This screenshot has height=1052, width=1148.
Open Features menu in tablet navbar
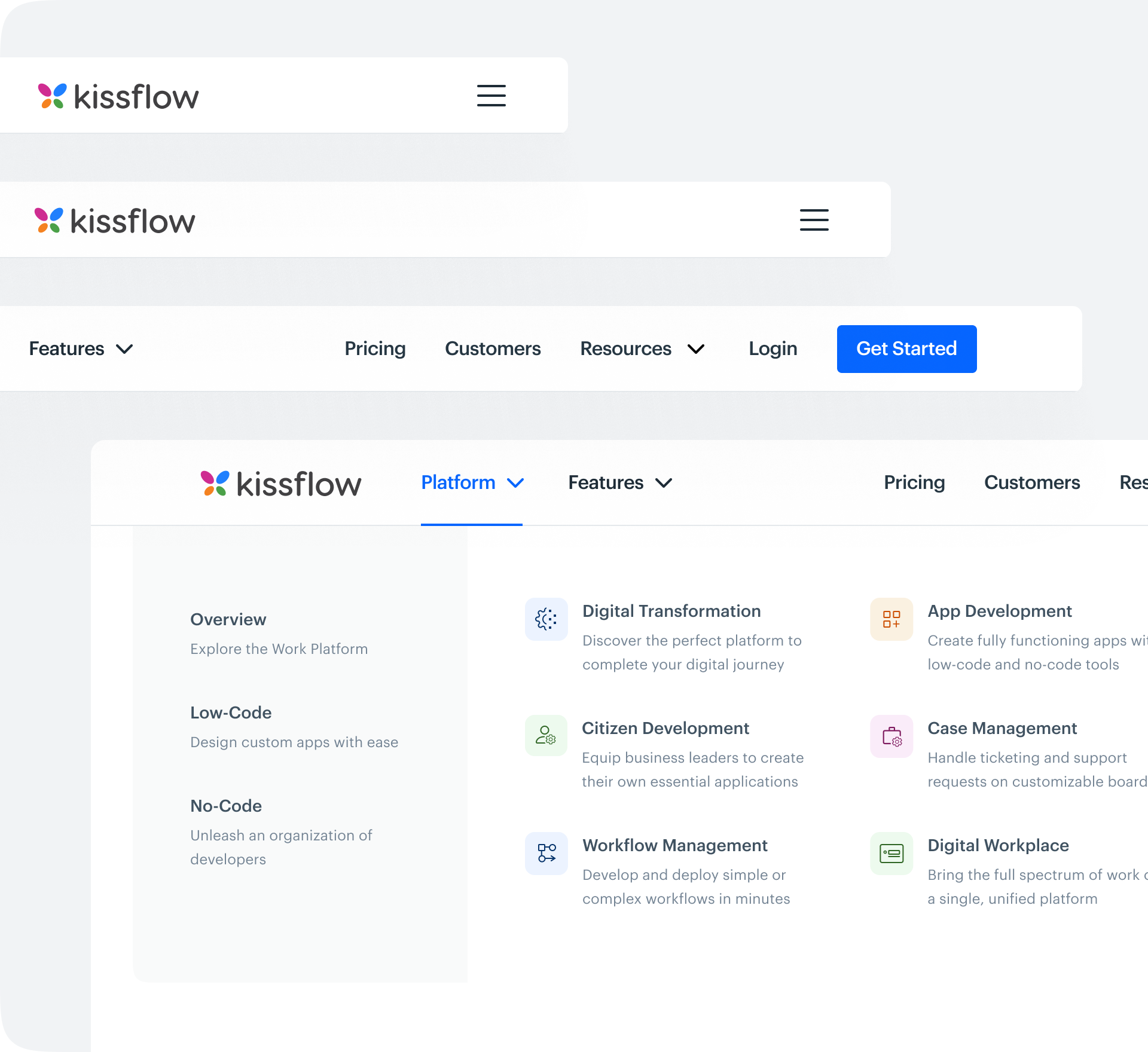(81, 349)
